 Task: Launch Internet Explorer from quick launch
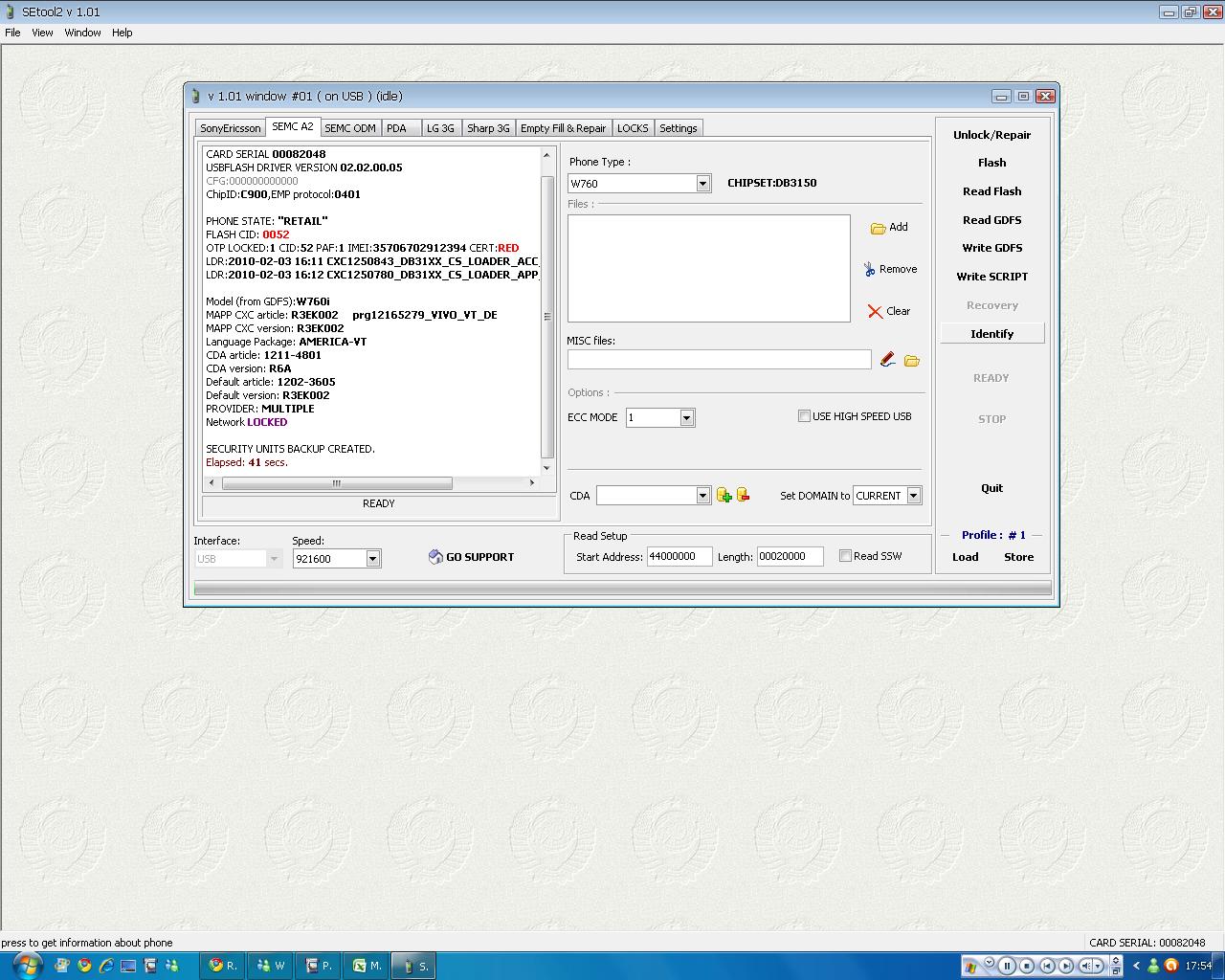pos(106,966)
